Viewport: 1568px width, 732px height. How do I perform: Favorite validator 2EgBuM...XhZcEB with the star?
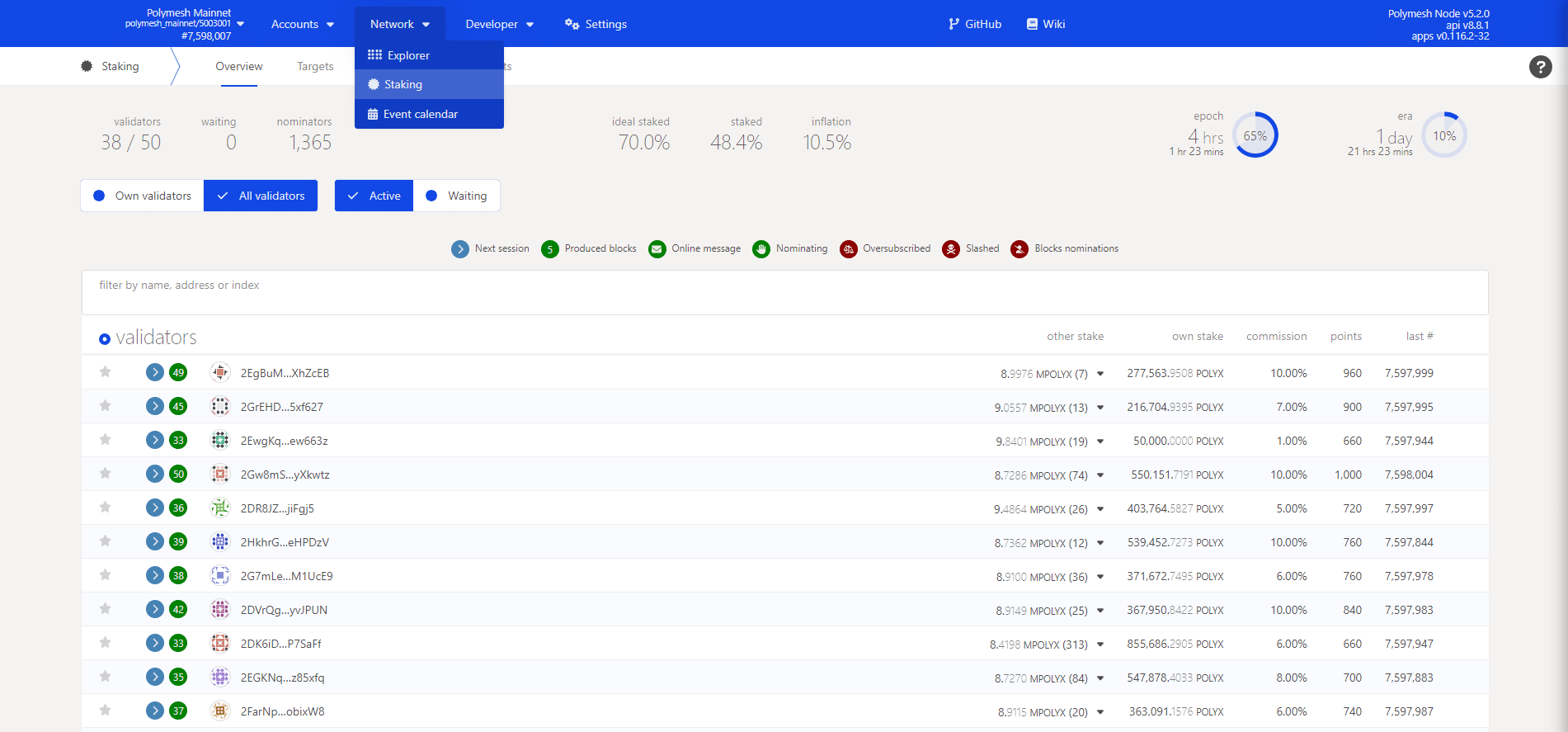[105, 372]
